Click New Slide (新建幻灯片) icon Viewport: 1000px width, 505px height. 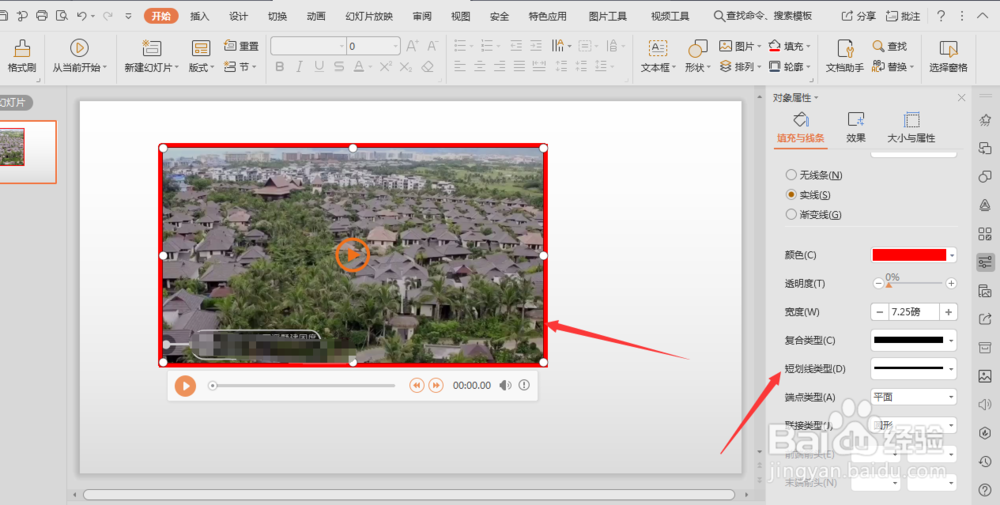pos(151,48)
